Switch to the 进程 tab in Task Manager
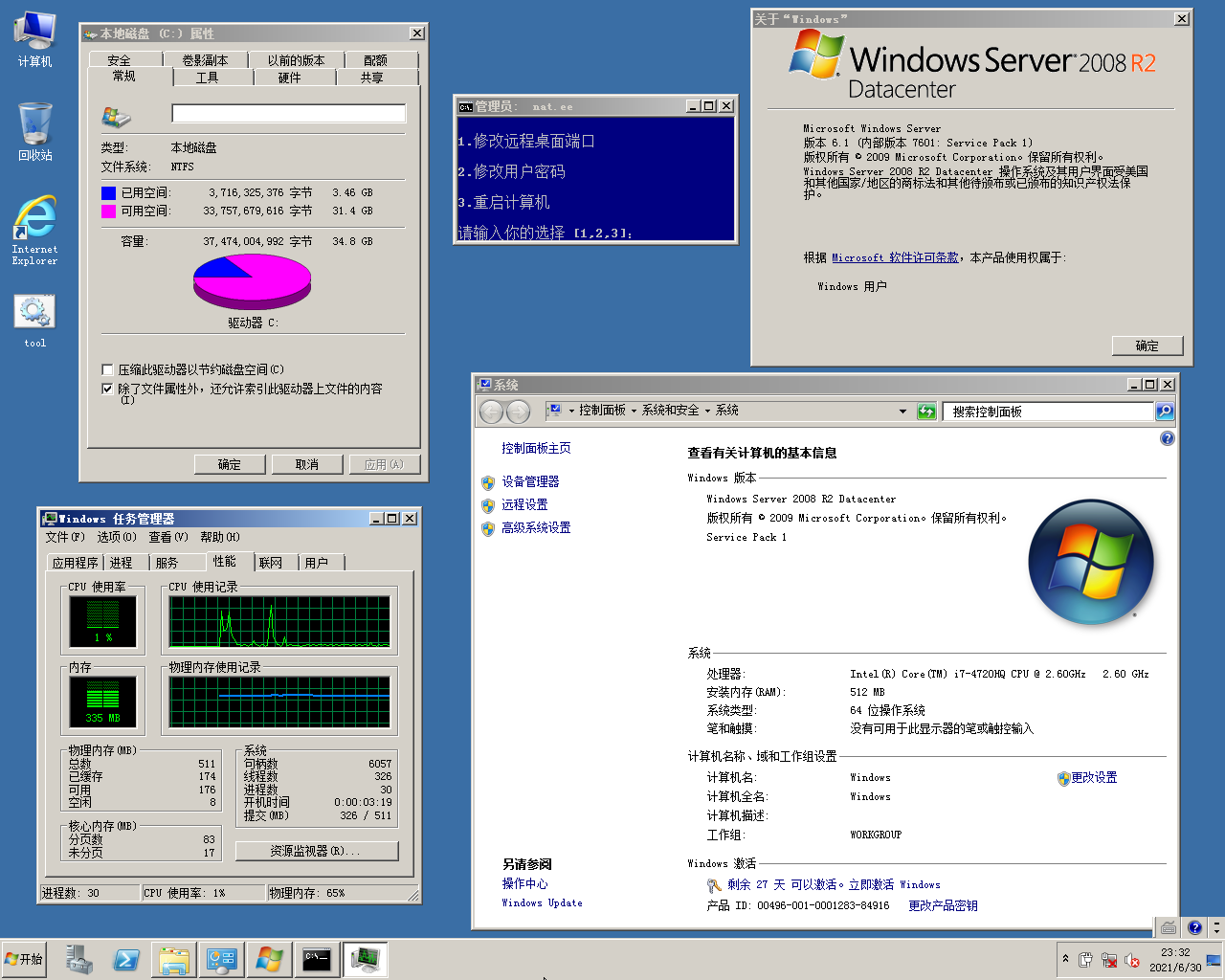The width and height of the screenshot is (1225, 980). [122, 563]
